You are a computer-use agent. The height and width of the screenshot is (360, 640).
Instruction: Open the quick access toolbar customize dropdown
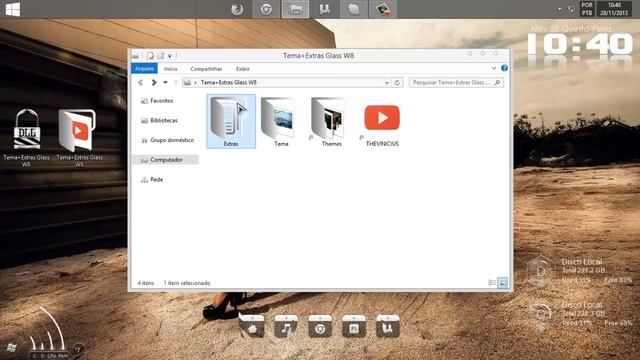point(170,56)
